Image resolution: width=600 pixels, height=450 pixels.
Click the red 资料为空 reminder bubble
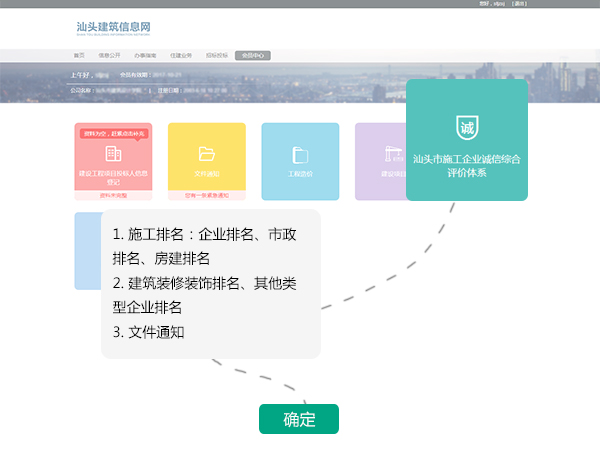pos(113,133)
